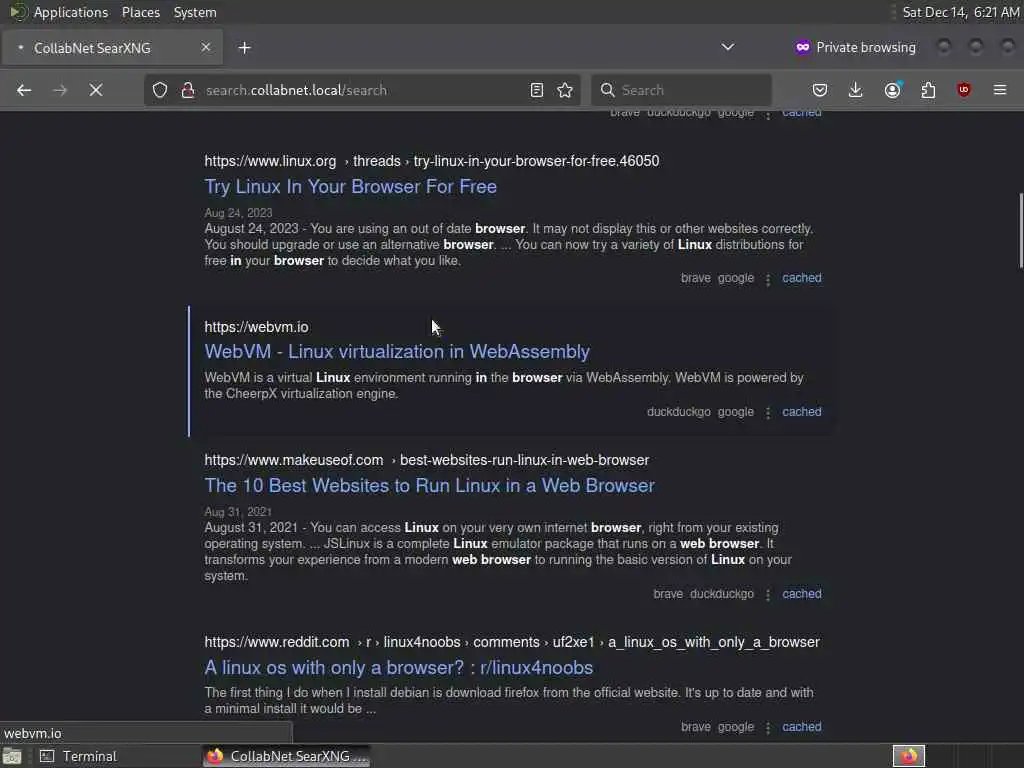The height and width of the screenshot is (768, 1024).
Task: Click the https://www.makeuseof.com URL text
Action: coord(294,460)
